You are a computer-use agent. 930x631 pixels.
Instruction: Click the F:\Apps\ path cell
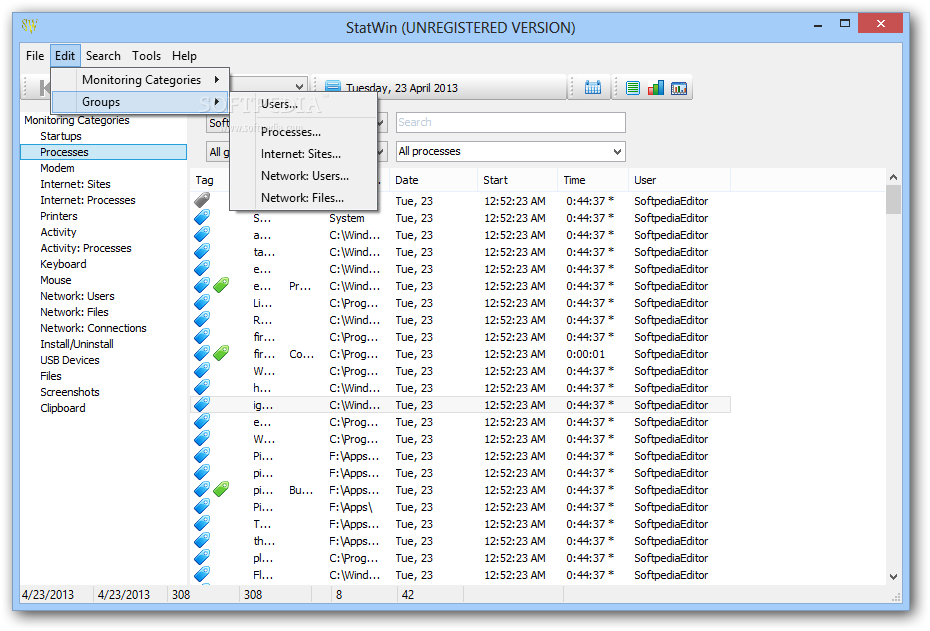point(351,507)
